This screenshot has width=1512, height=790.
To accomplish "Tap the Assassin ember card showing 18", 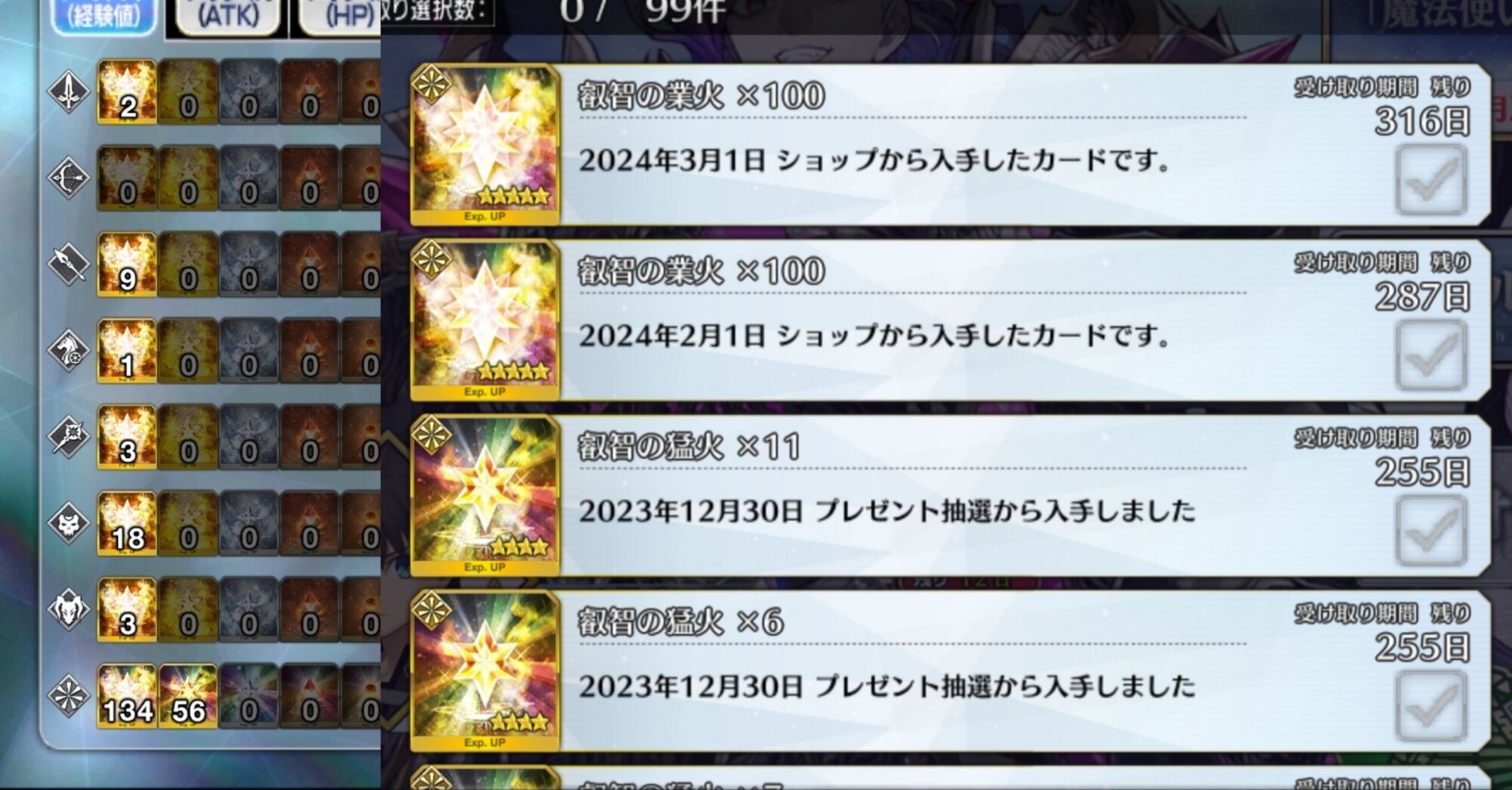I will click(127, 524).
